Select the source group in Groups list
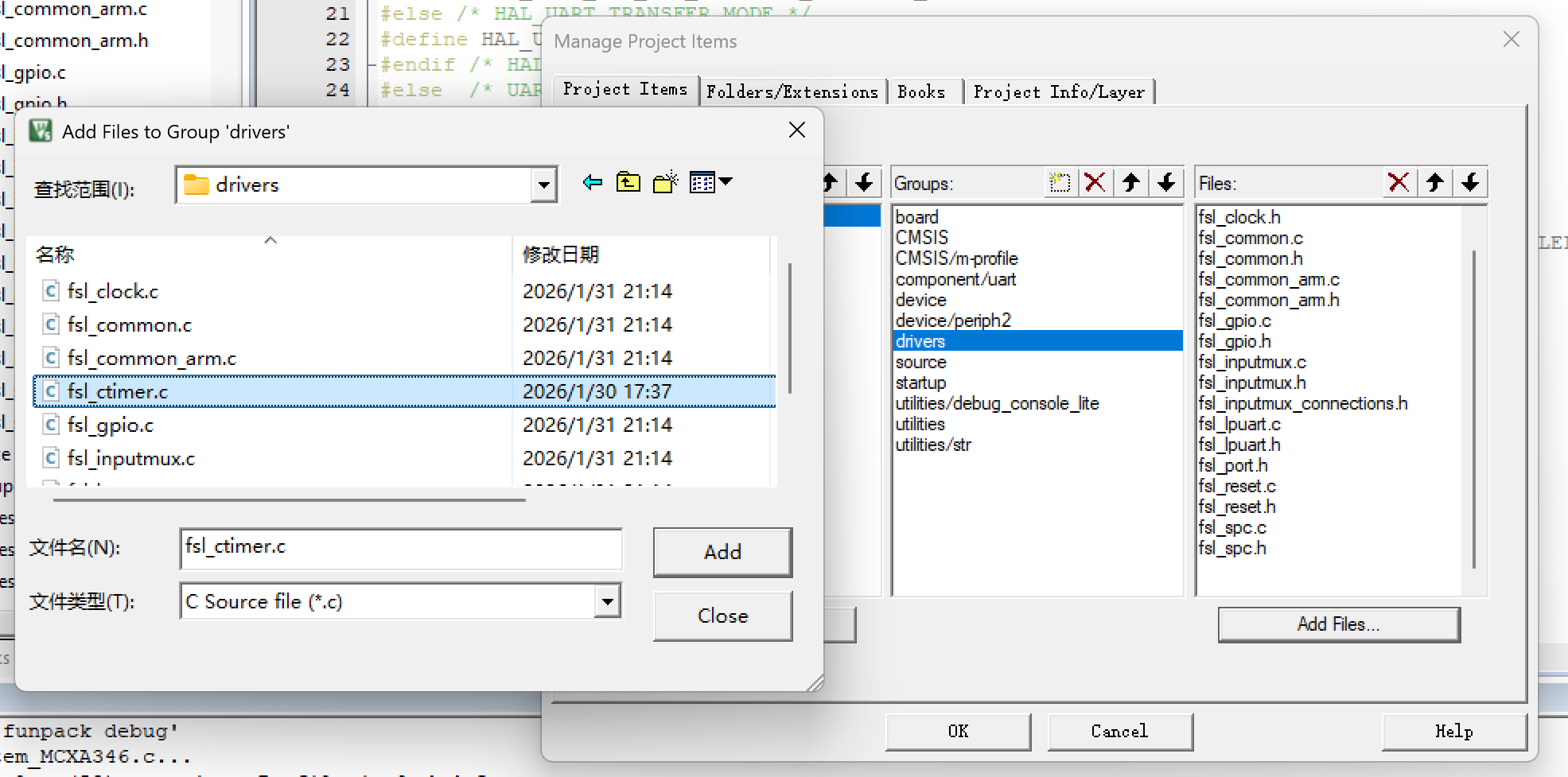 point(920,362)
